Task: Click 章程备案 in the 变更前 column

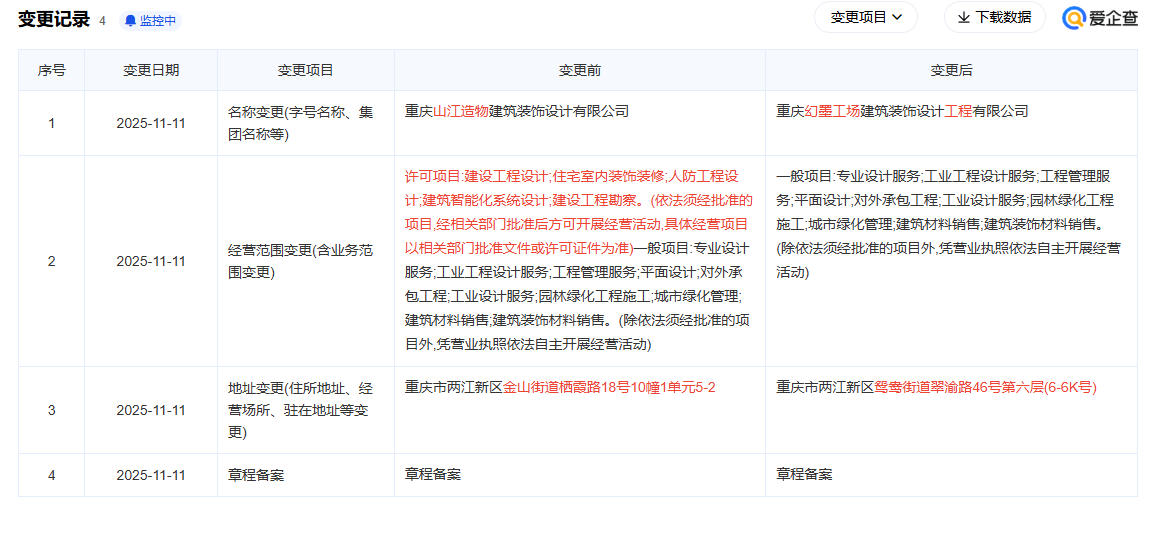Action: pos(432,475)
